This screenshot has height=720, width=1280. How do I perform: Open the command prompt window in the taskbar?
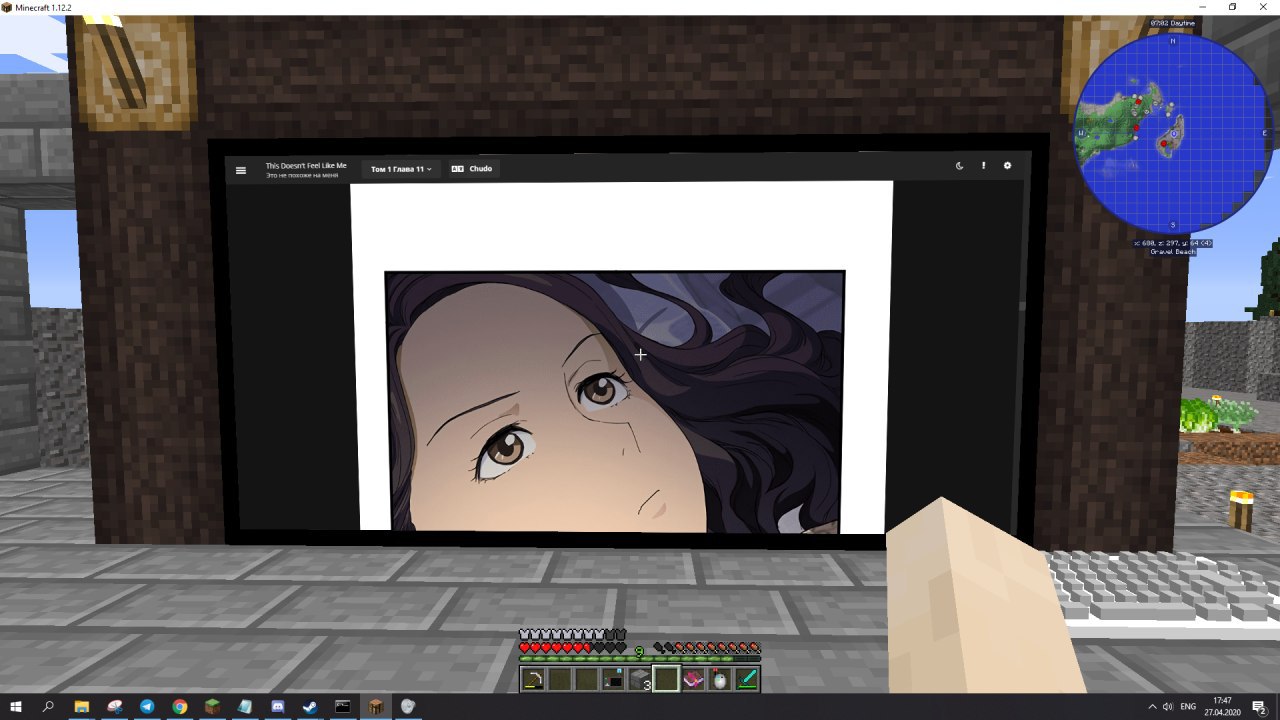pyautogui.click(x=342, y=706)
